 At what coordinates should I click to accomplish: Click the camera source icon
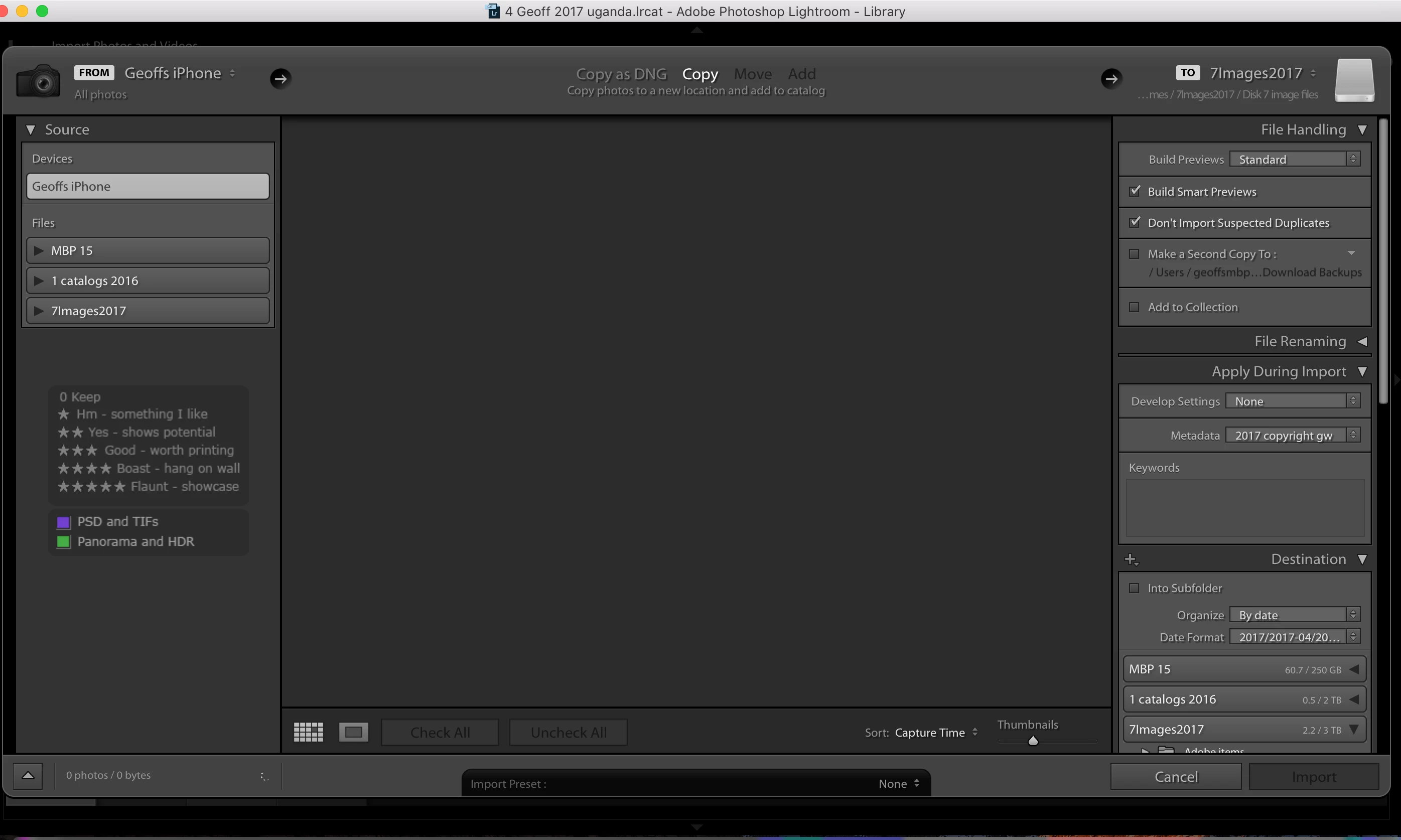click(39, 81)
